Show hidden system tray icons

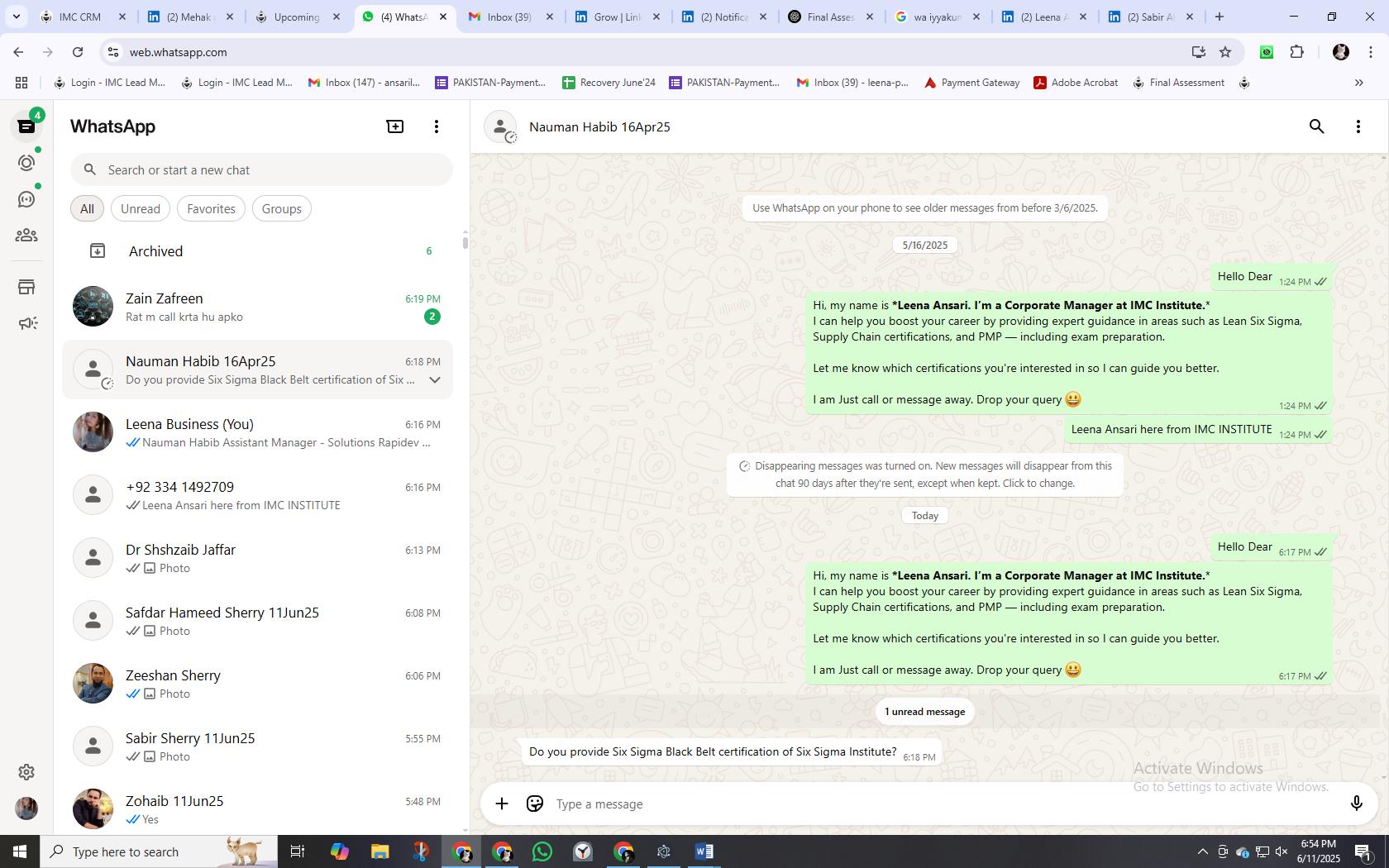pos(1202,851)
